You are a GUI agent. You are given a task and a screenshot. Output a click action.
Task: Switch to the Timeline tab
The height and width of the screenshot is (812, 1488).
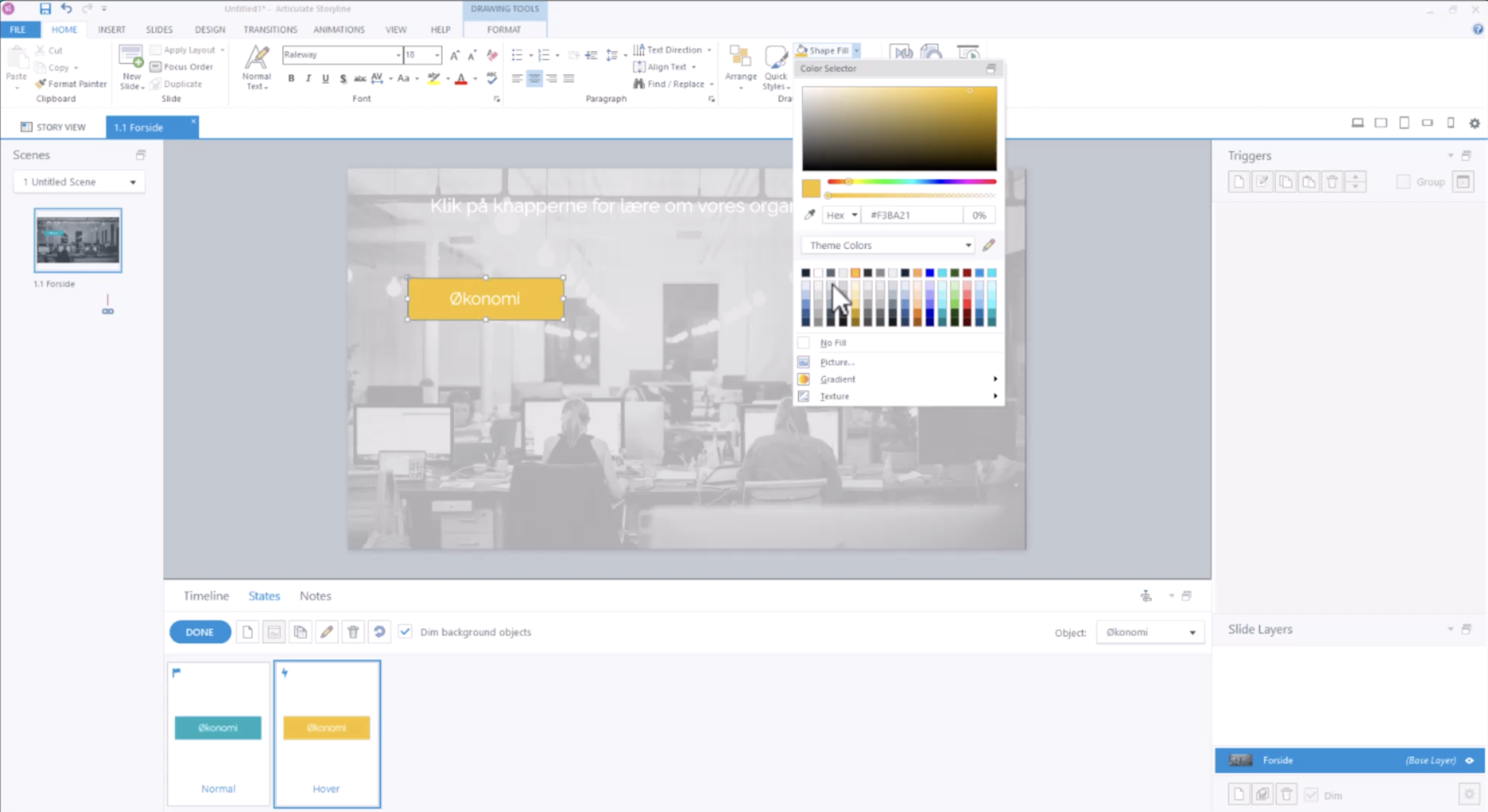click(206, 596)
